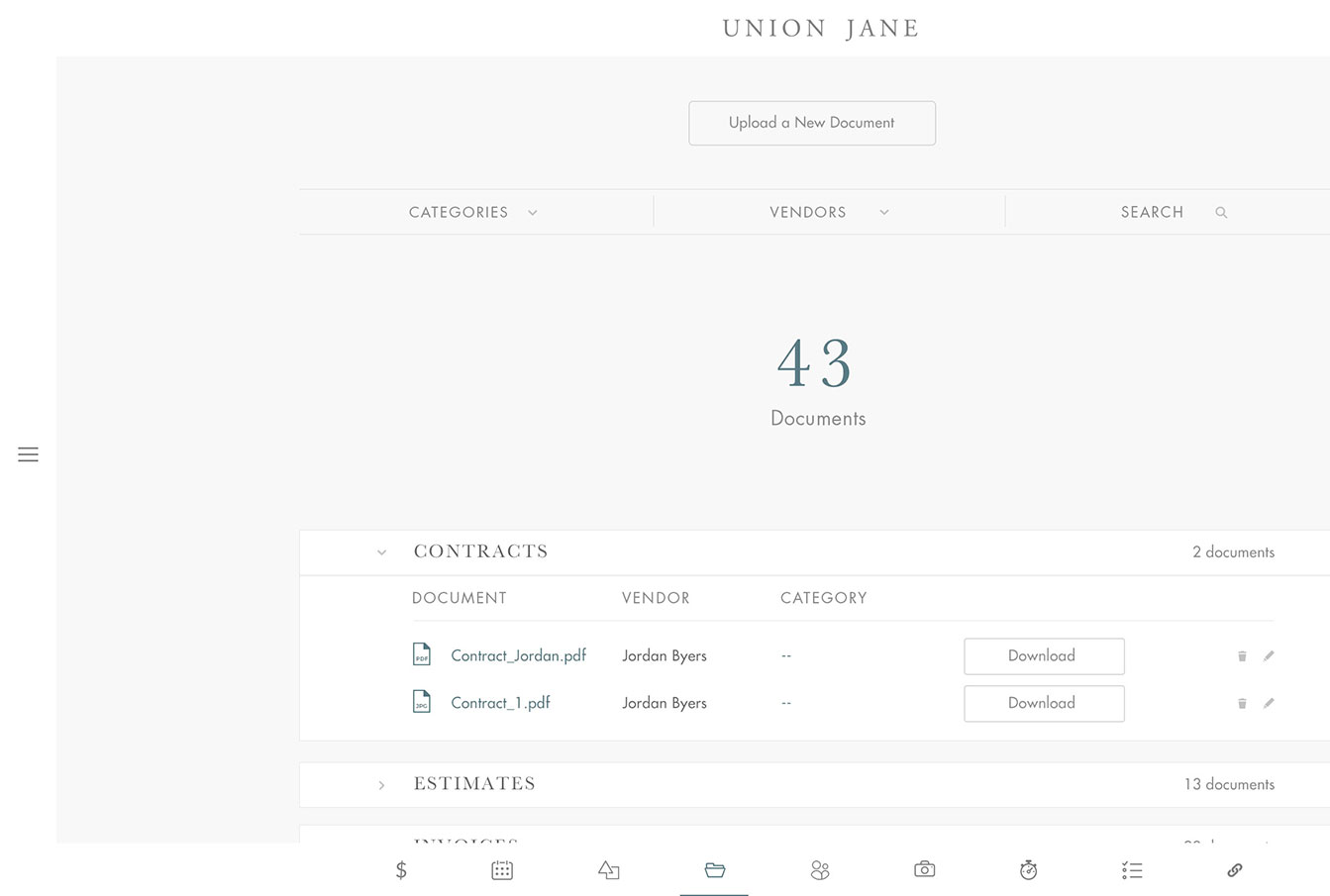Expand the Estimates section
This screenshot has width=1330, height=896.
[x=381, y=785]
